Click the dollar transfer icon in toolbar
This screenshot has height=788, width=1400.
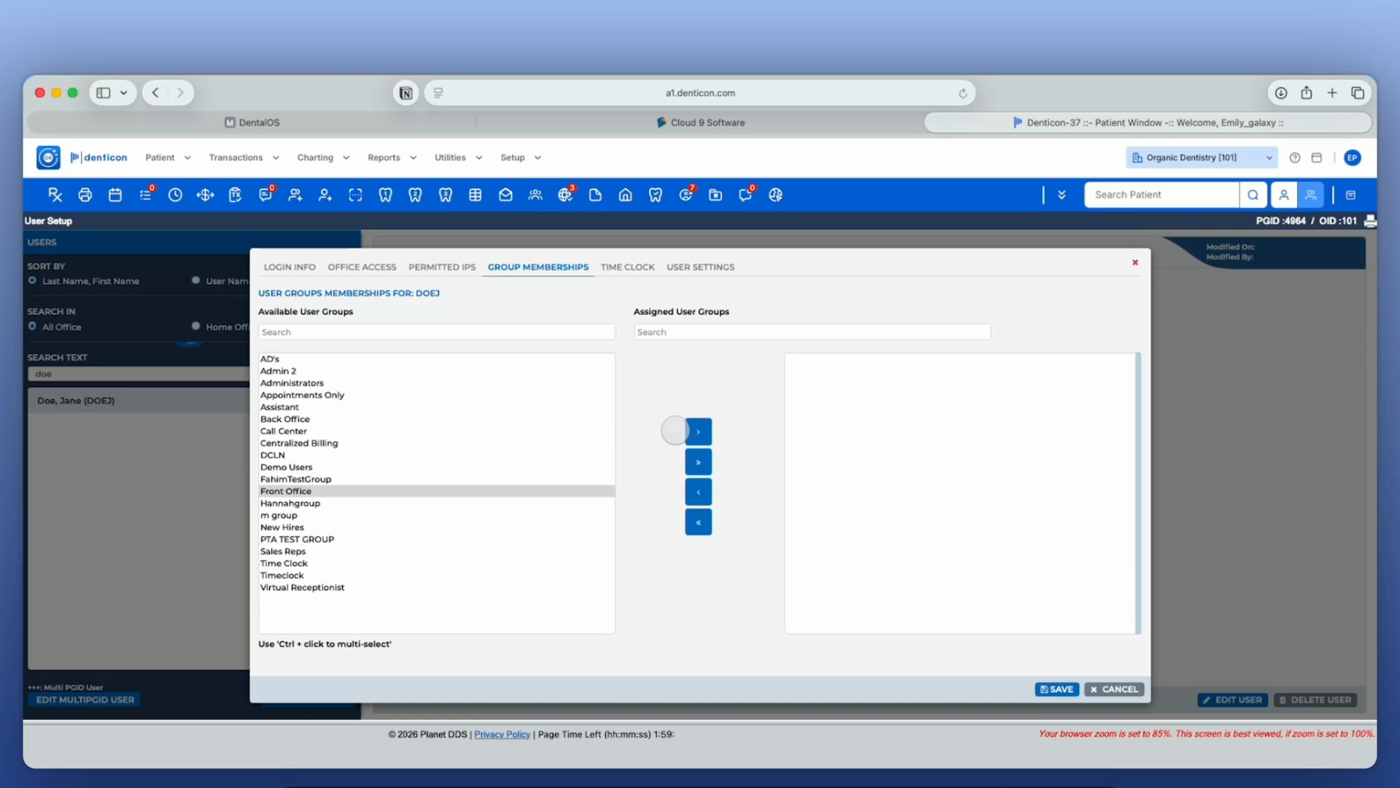click(205, 195)
